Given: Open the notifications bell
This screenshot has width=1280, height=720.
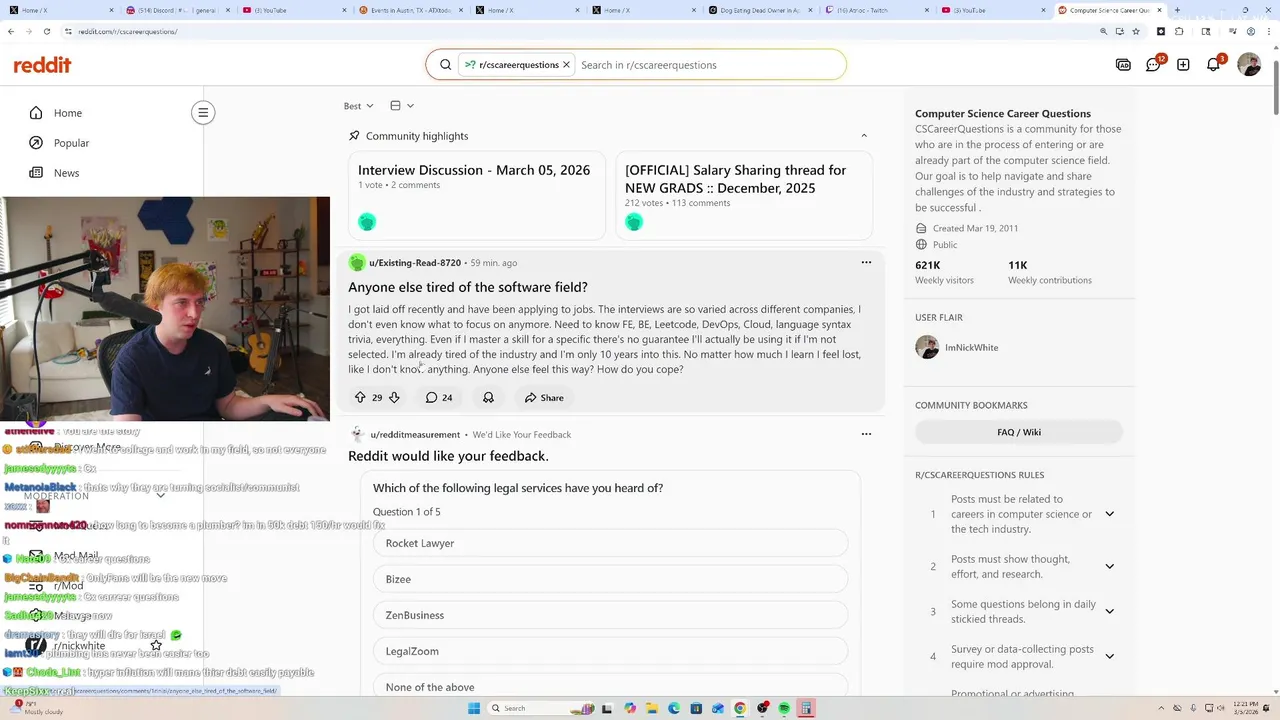Looking at the screenshot, I should pos(1213,65).
